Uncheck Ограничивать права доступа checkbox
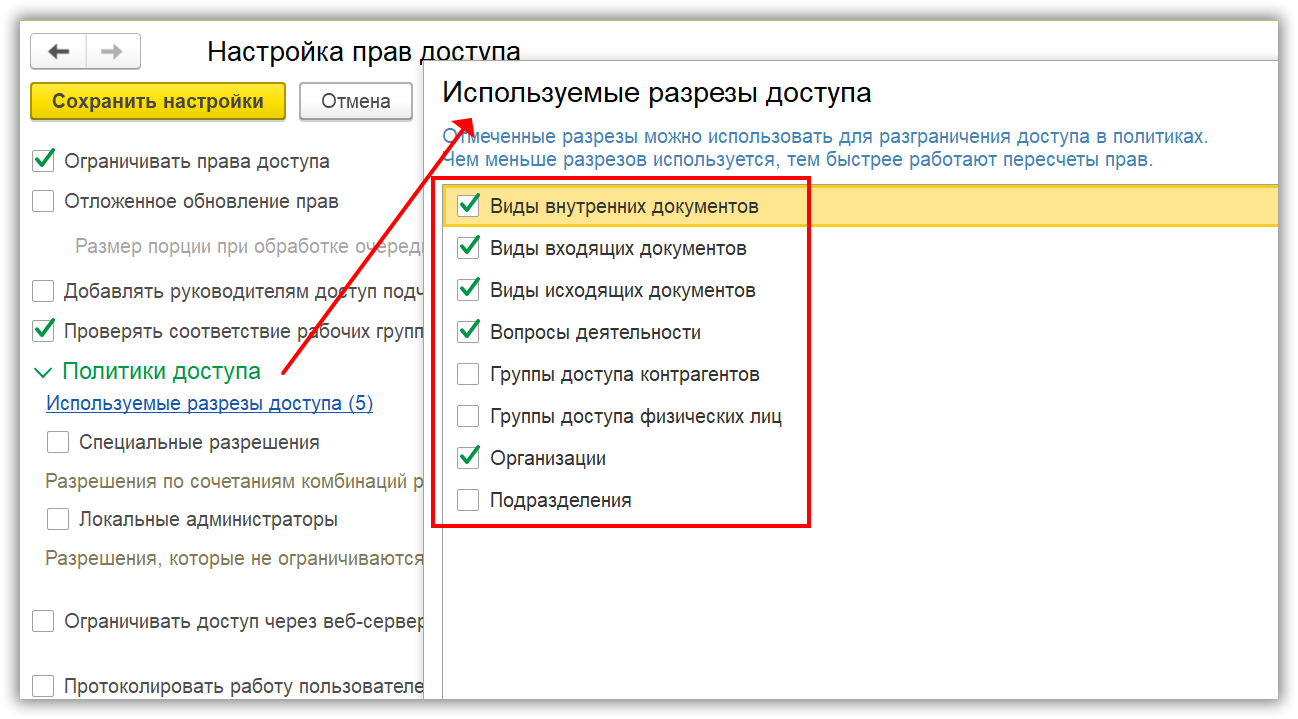This screenshot has height=719, width=1298. tap(43, 160)
